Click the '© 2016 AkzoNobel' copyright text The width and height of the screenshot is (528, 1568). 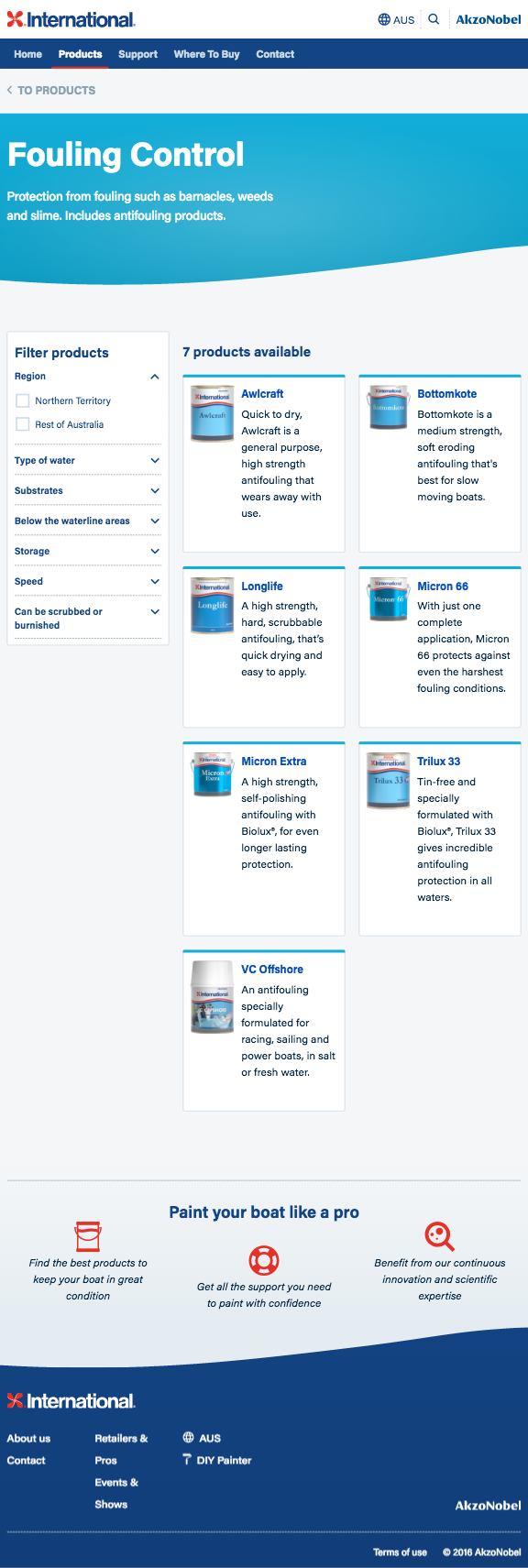click(x=482, y=1552)
